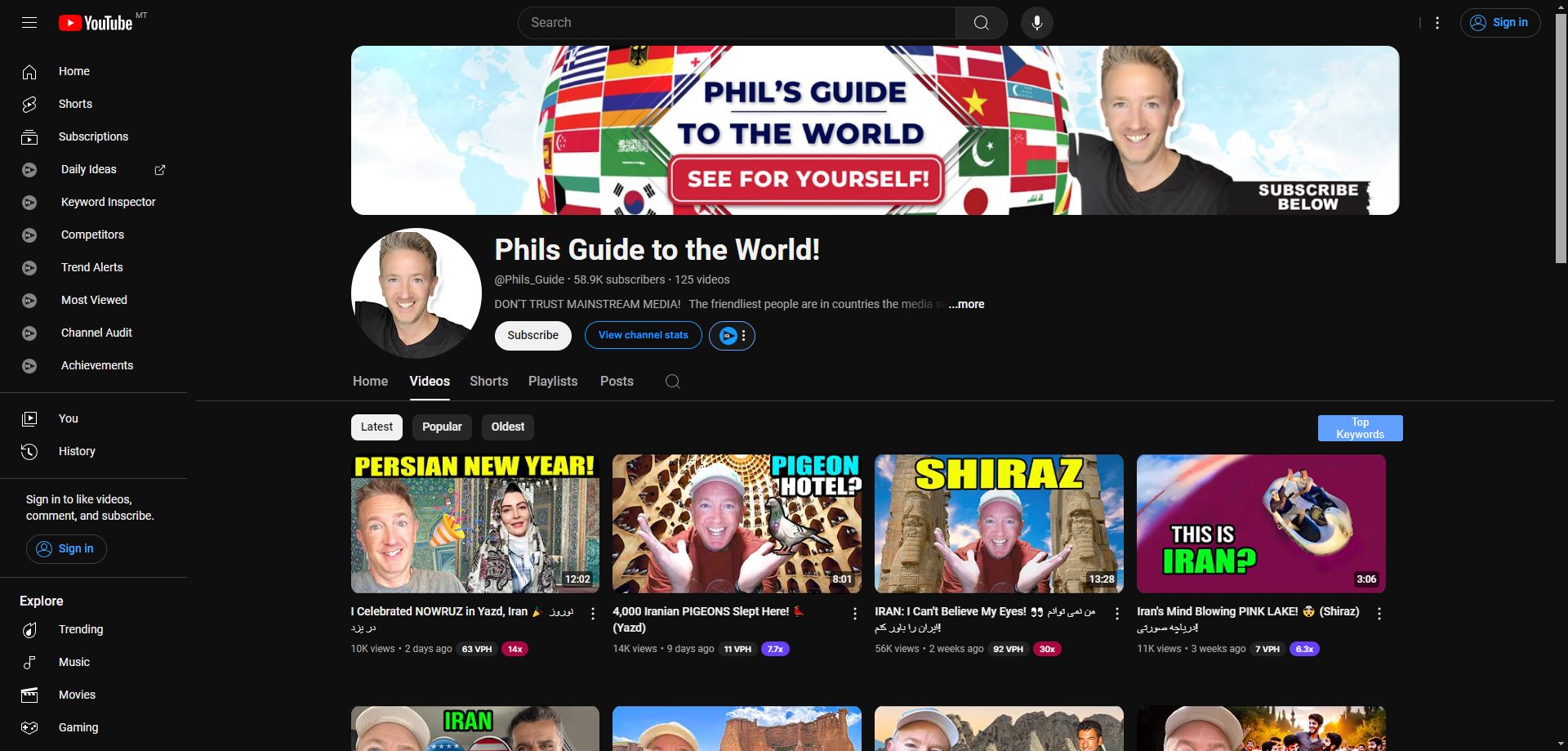Click the '63 VPH' badge
Image resolution: width=1568 pixels, height=751 pixels.
[x=477, y=649]
